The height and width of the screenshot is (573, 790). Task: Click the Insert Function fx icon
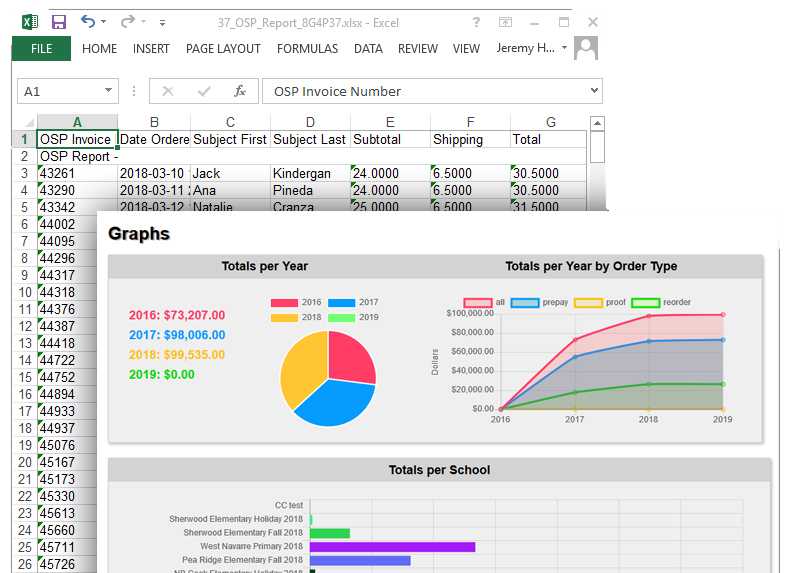(240, 91)
